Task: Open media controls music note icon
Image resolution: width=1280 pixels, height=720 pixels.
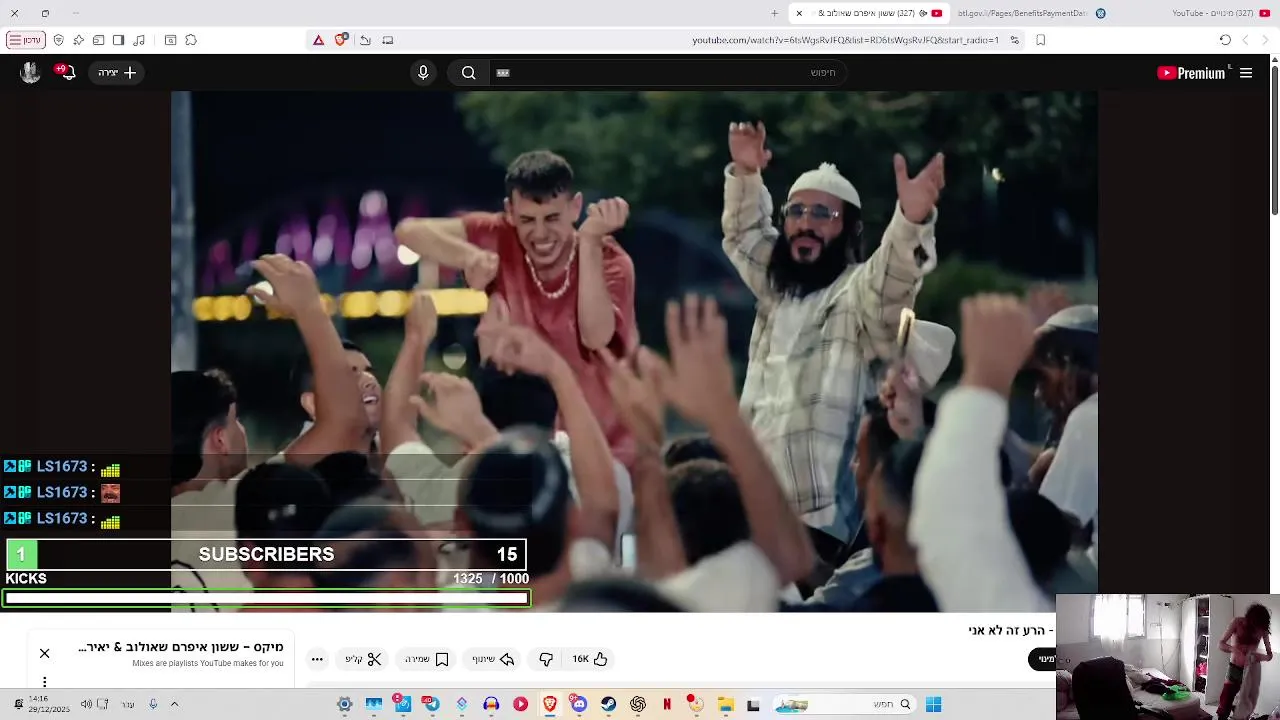Action: 139,40
